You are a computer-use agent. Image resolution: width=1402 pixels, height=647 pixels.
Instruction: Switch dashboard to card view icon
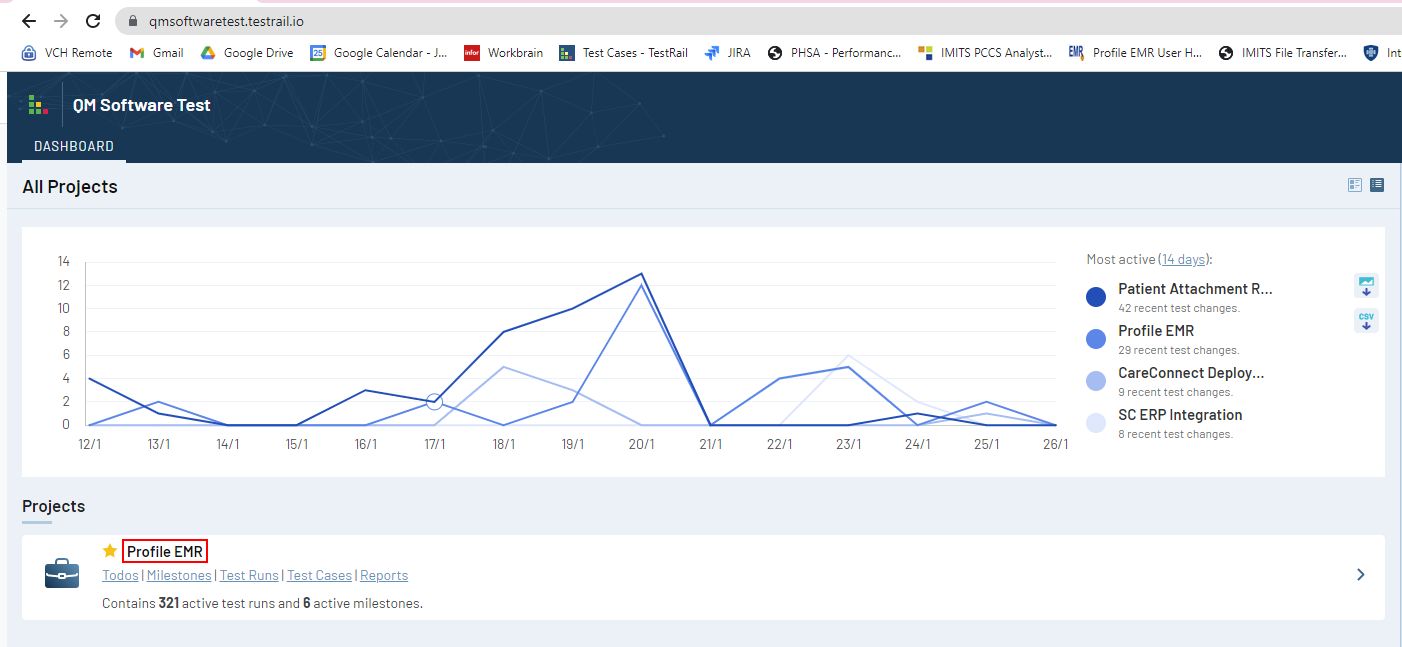[1354, 184]
